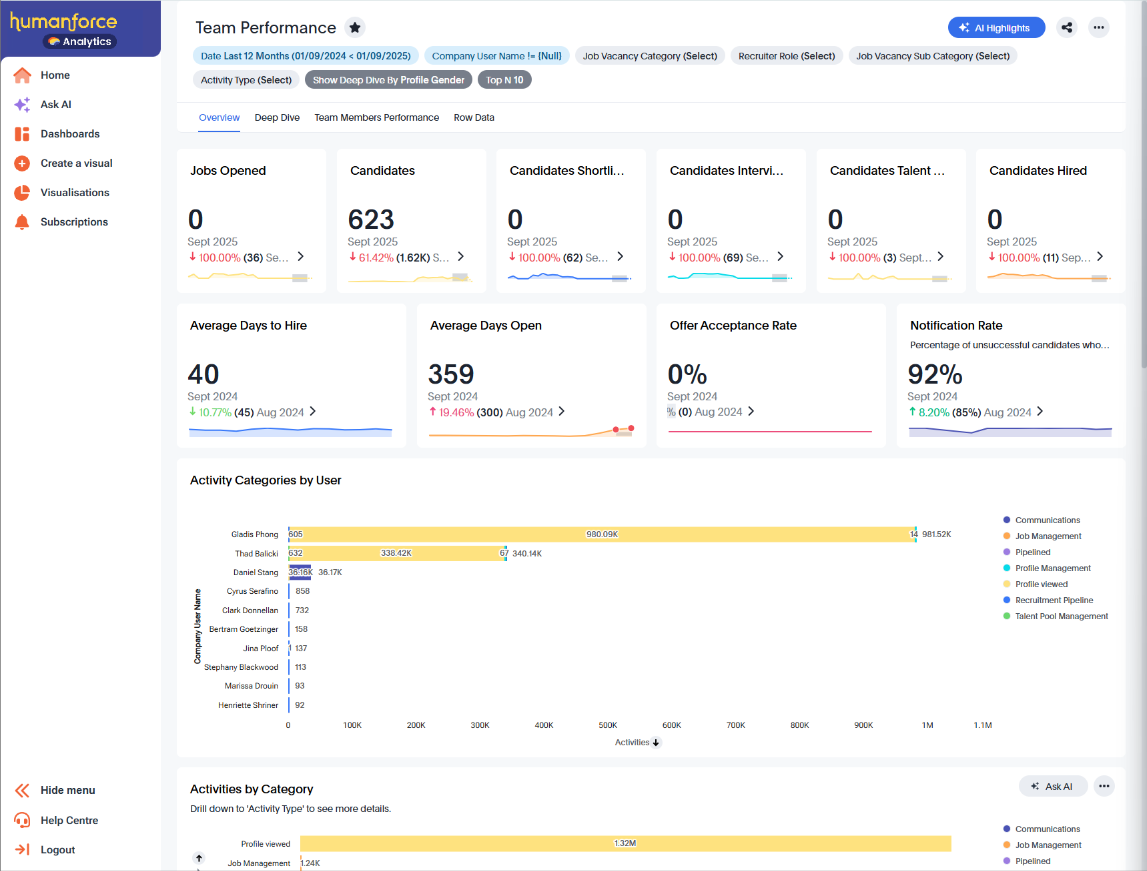Screen dimensions: 1147x871
Task: Click the Ask AI sparkle icon in sidebar
Action: 22,104
